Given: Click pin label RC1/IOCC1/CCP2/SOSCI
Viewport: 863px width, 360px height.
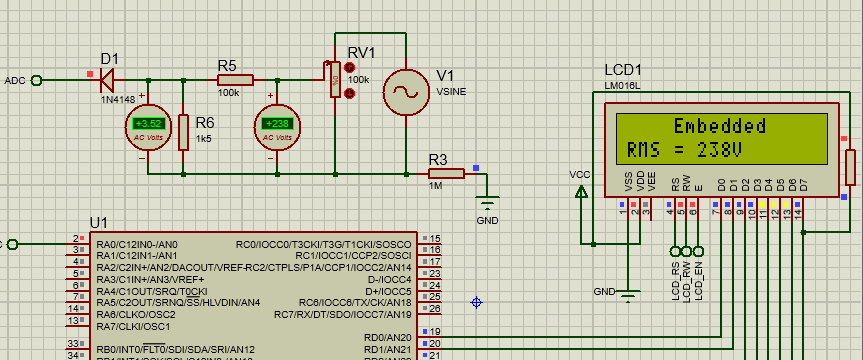Looking at the screenshot, I should (353, 255).
